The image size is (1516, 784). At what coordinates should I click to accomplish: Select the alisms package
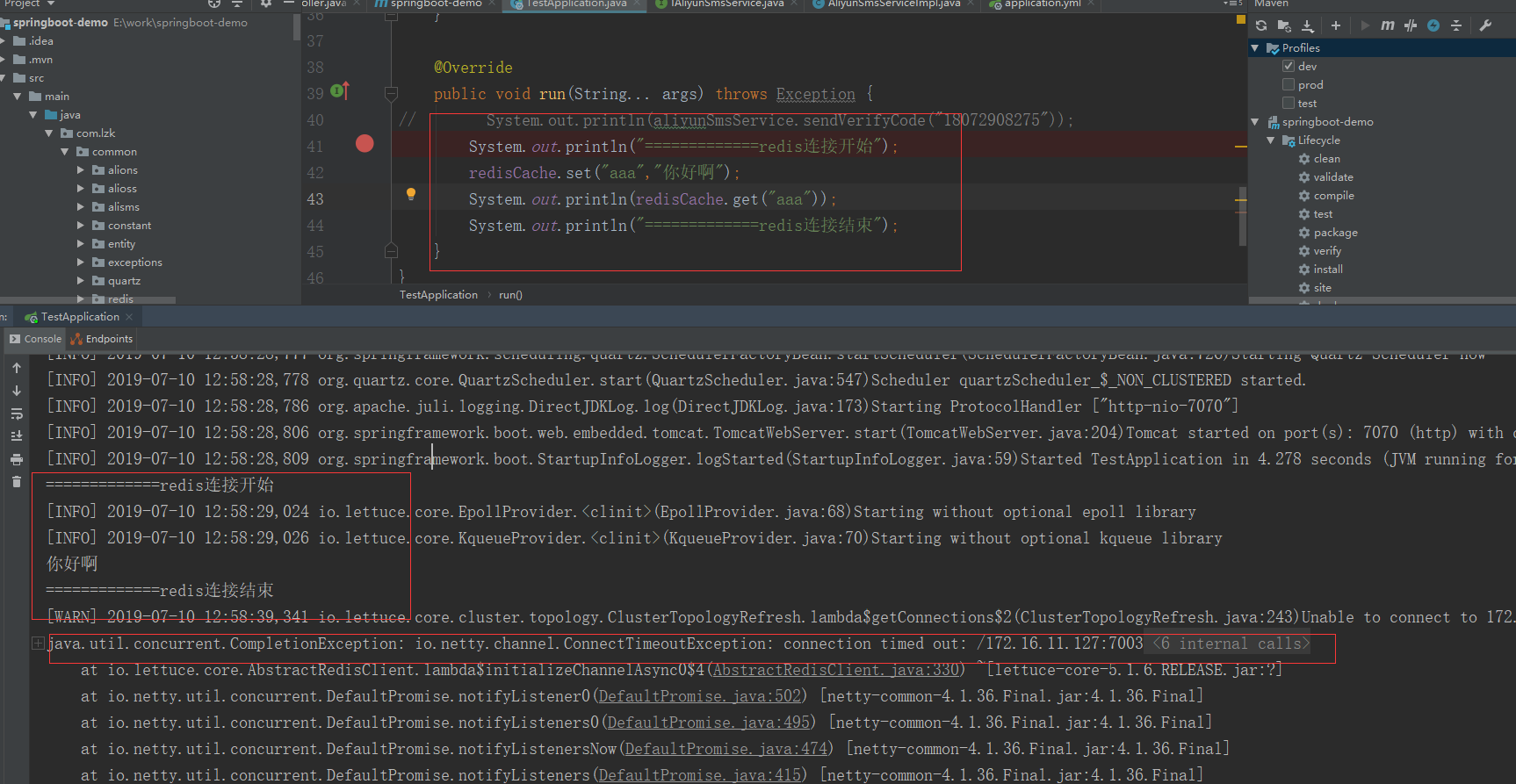[x=123, y=207]
